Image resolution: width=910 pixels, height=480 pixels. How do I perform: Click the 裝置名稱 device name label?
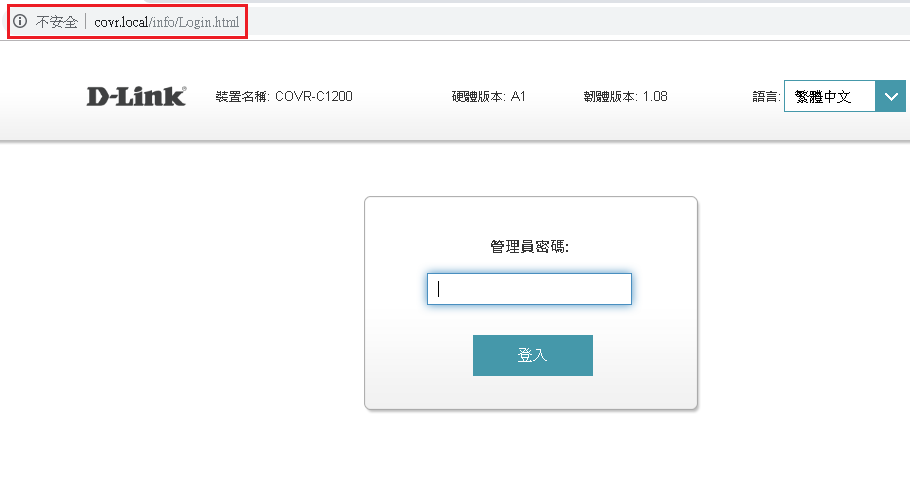pos(242,97)
